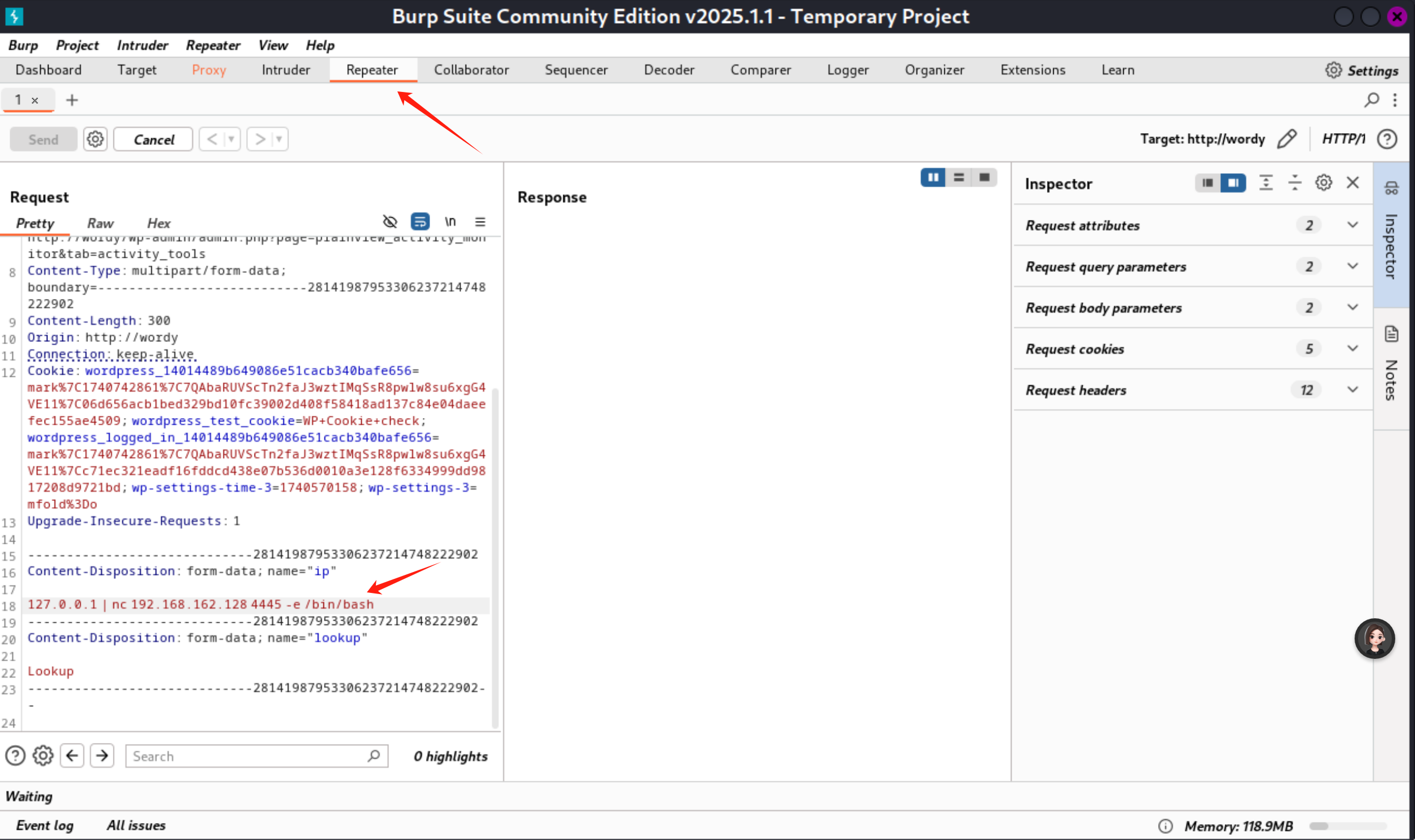The height and width of the screenshot is (840, 1415).
Task: Expand Request headers section
Action: tap(1353, 390)
